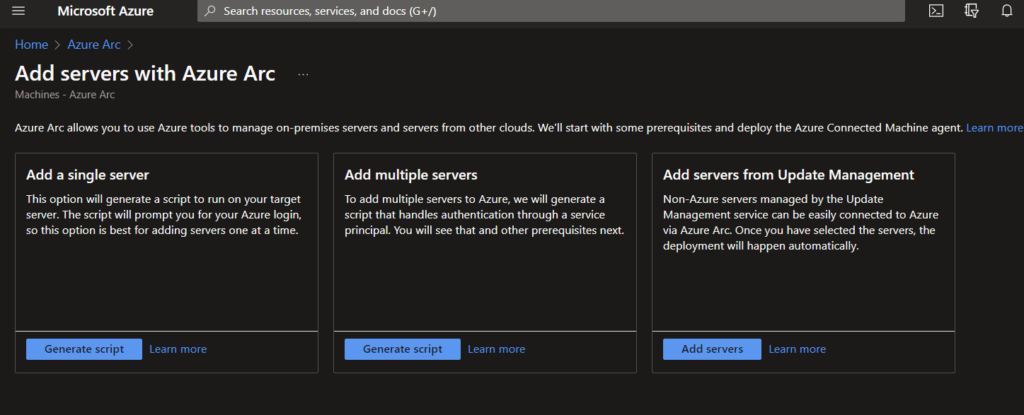Navigate to Azure Arc in the breadcrumb

coord(94,44)
